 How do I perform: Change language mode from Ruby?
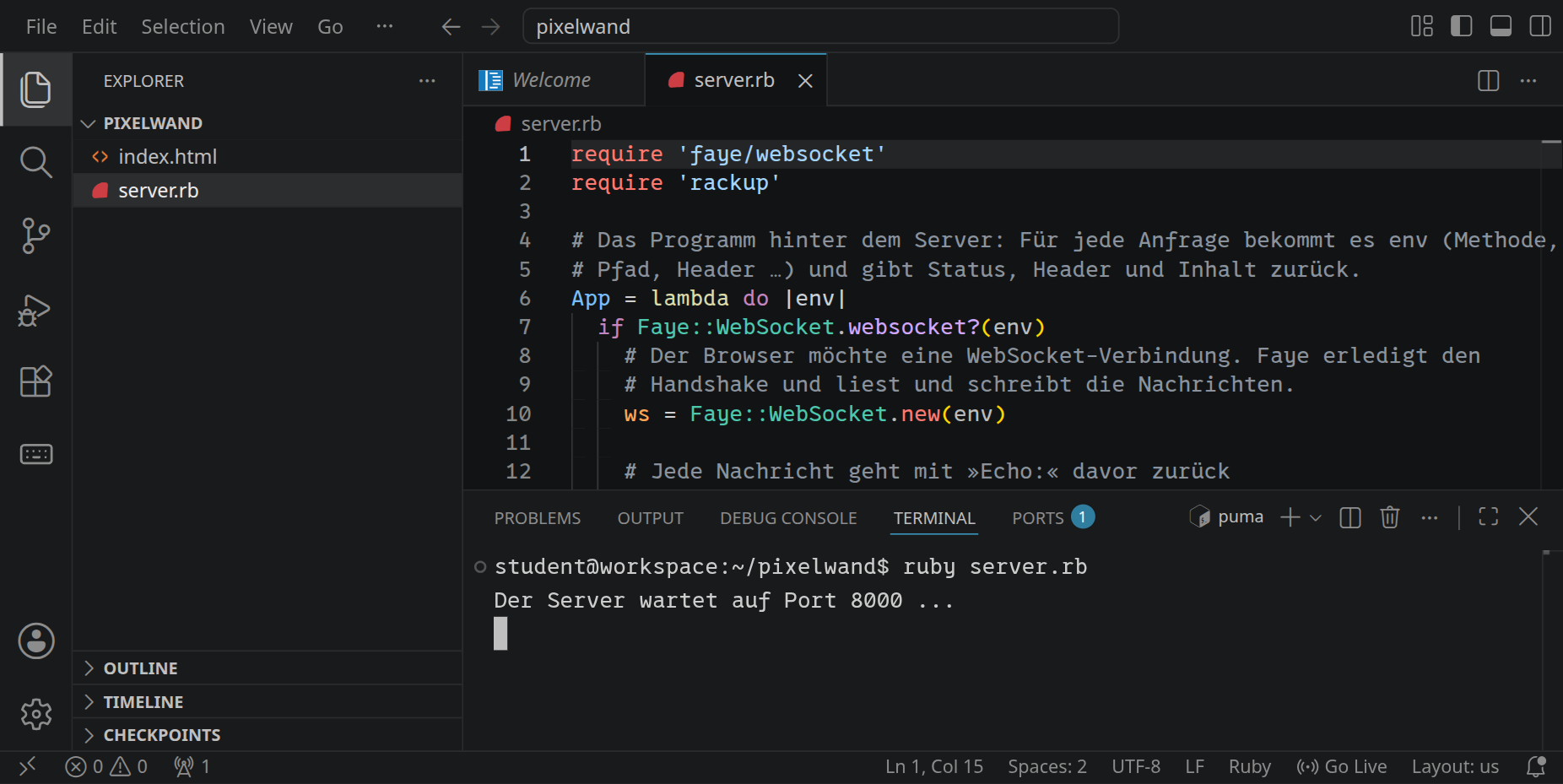click(x=1250, y=766)
